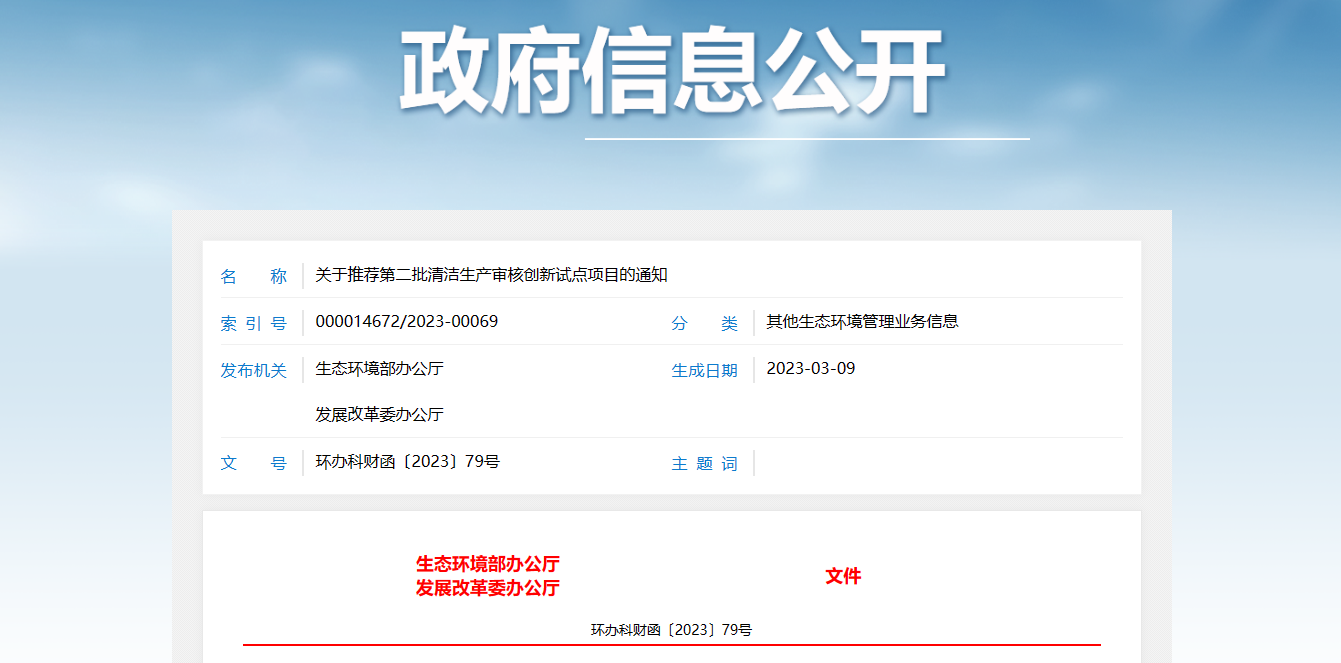Click the 分类 field label

click(704, 323)
